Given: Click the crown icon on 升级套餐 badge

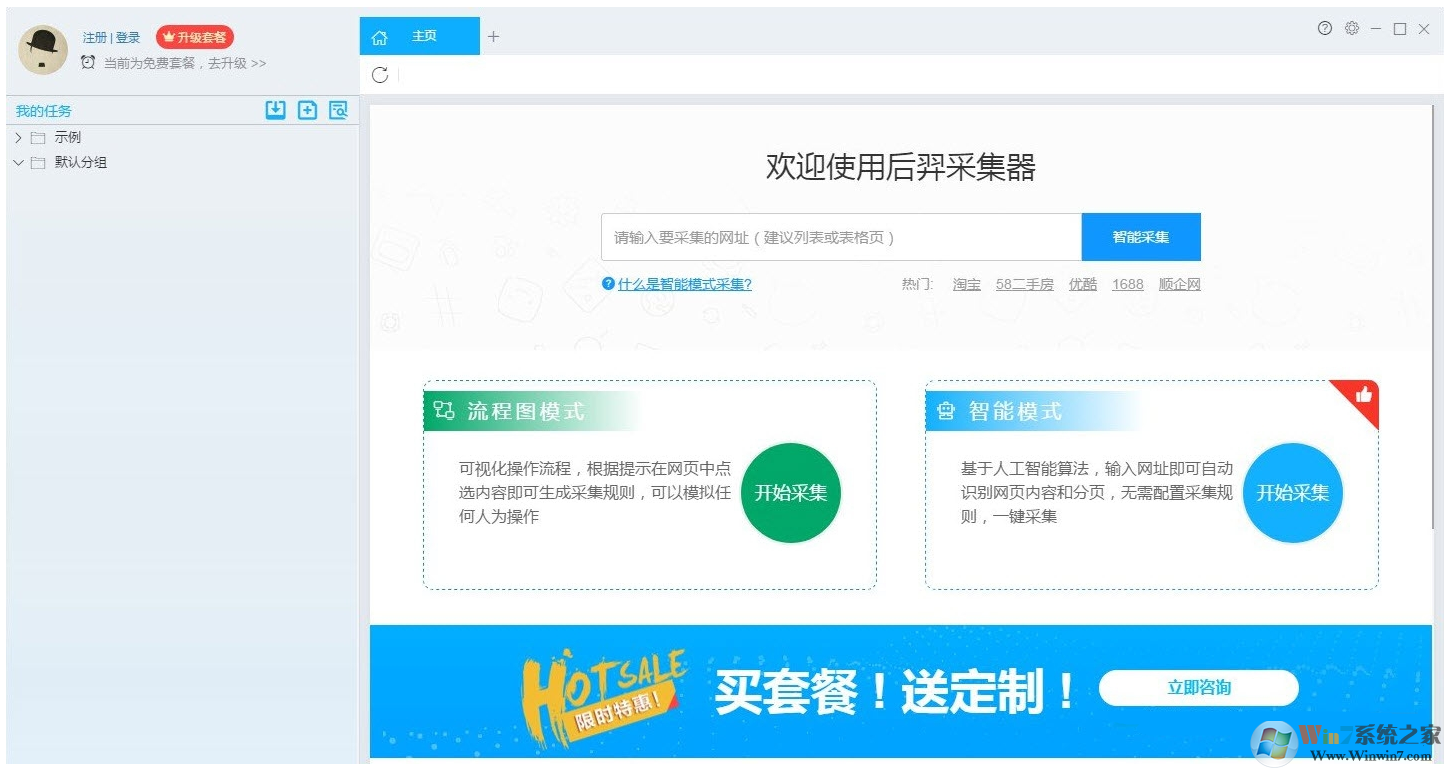Looking at the screenshot, I should pyautogui.click(x=167, y=36).
